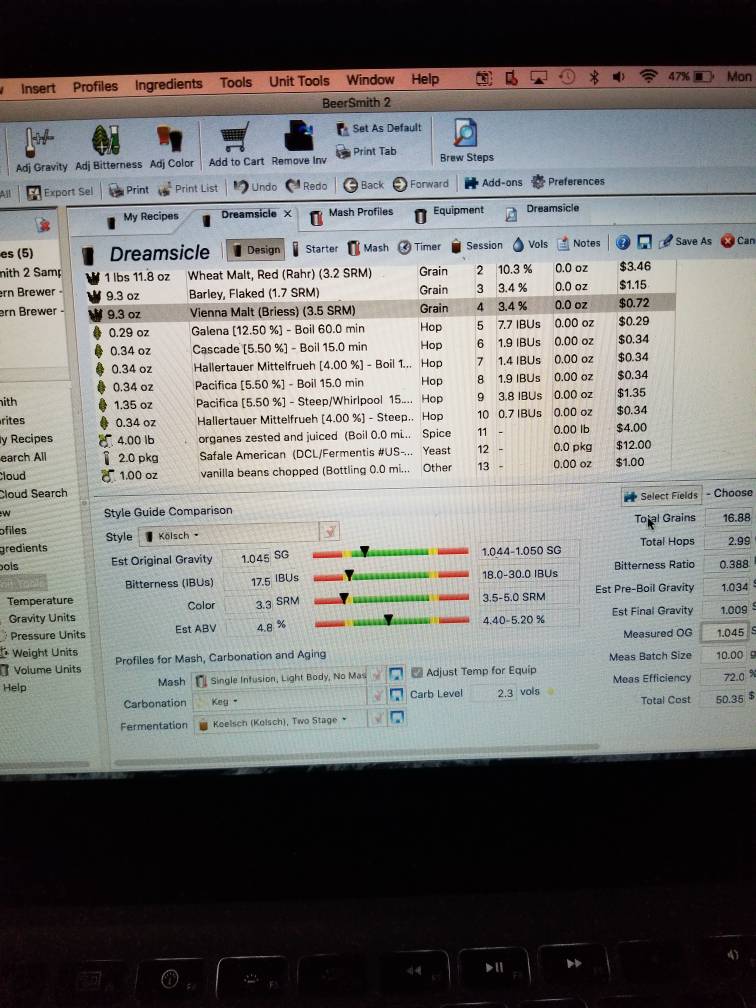Image resolution: width=756 pixels, height=1008 pixels.
Task: Click the volume icon in the menu bar
Action: pyautogui.click(x=619, y=77)
